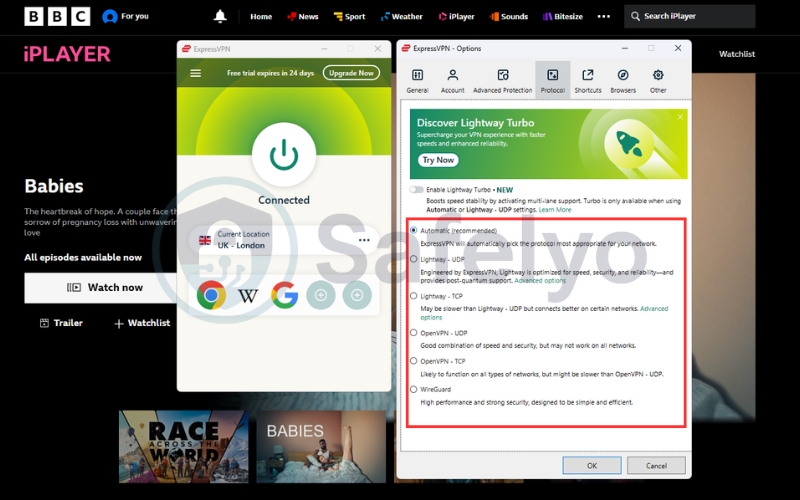This screenshot has width=800, height=500.
Task: Click the "Connected" status text
Action: [284, 200]
